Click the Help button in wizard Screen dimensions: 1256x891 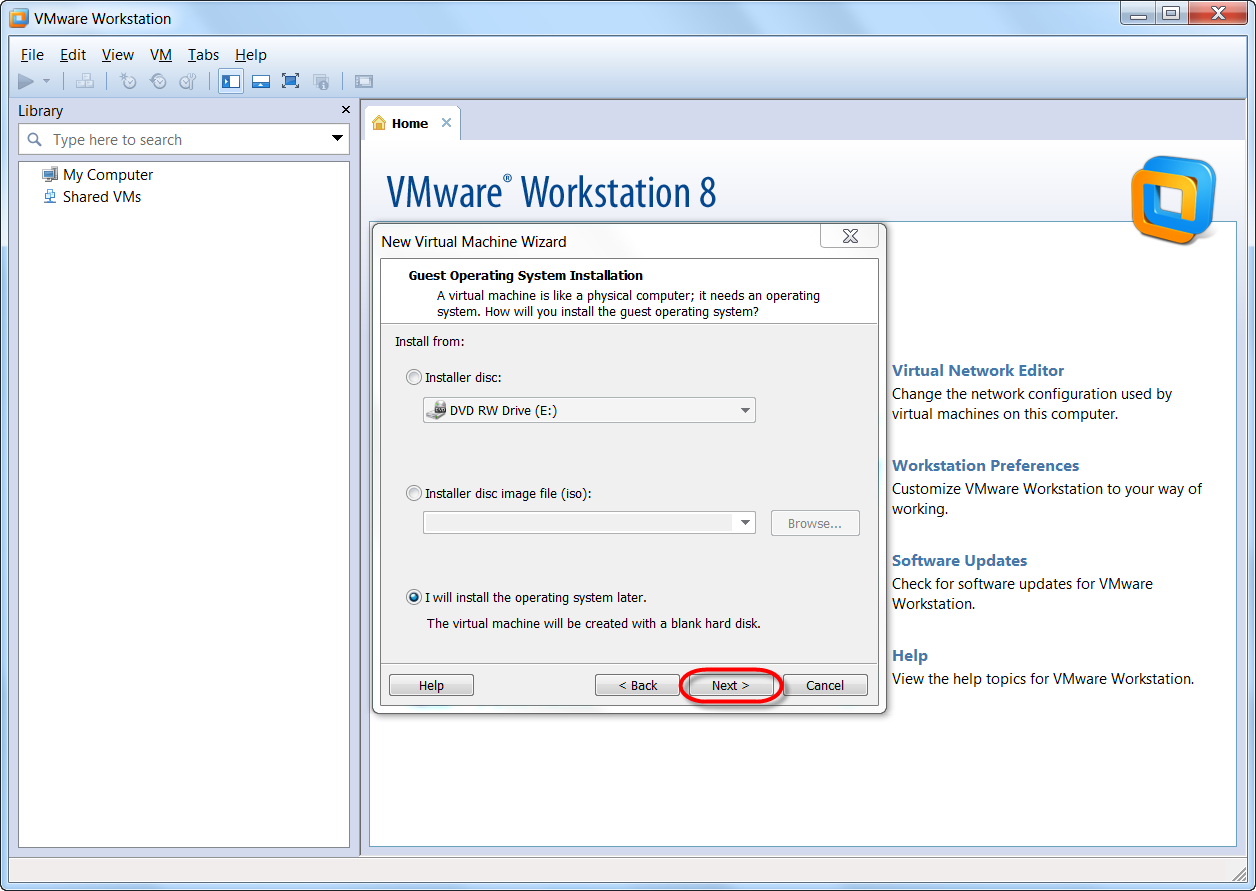pos(431,685)
